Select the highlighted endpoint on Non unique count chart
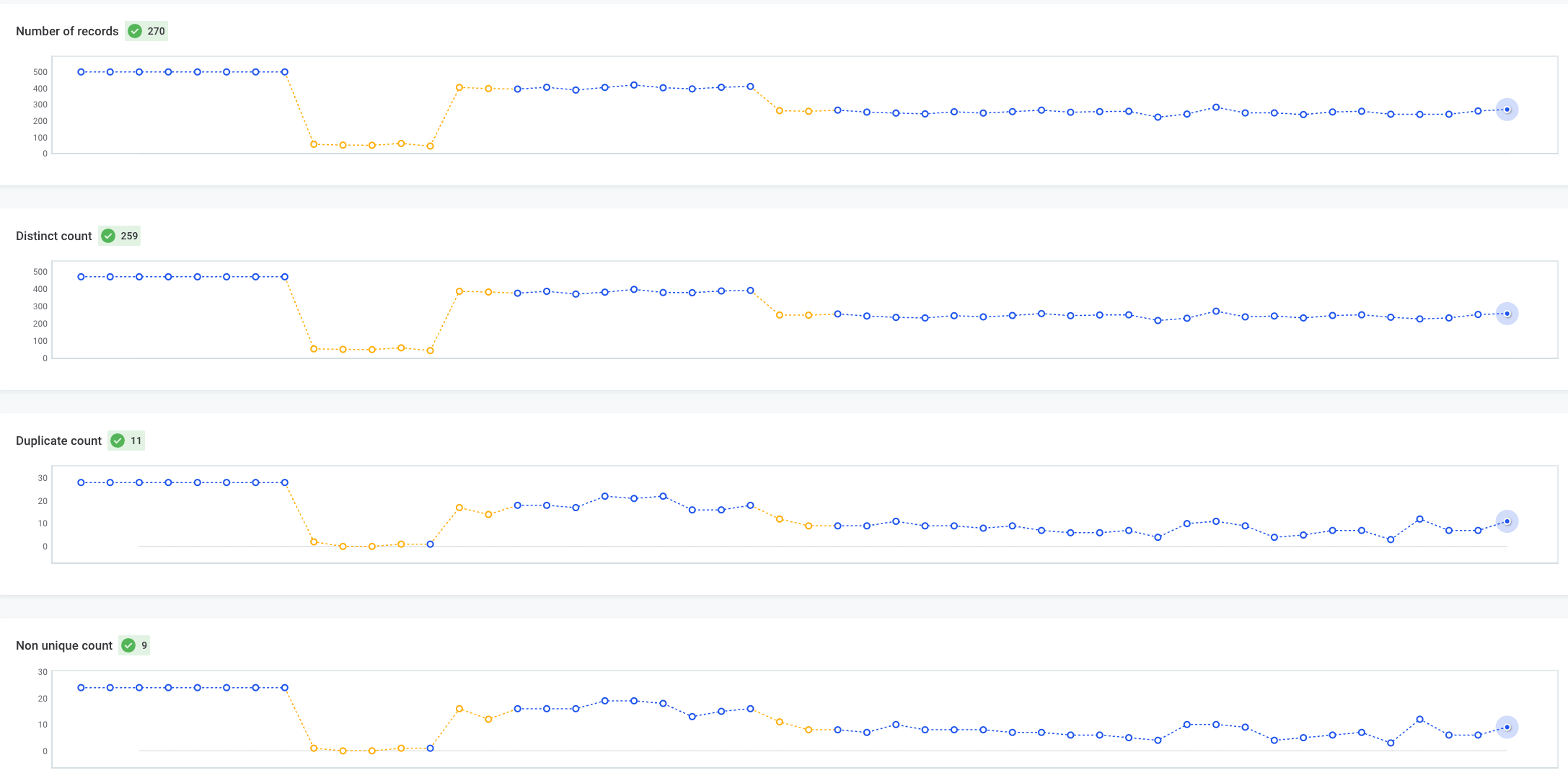 (x=1506, y=726)
